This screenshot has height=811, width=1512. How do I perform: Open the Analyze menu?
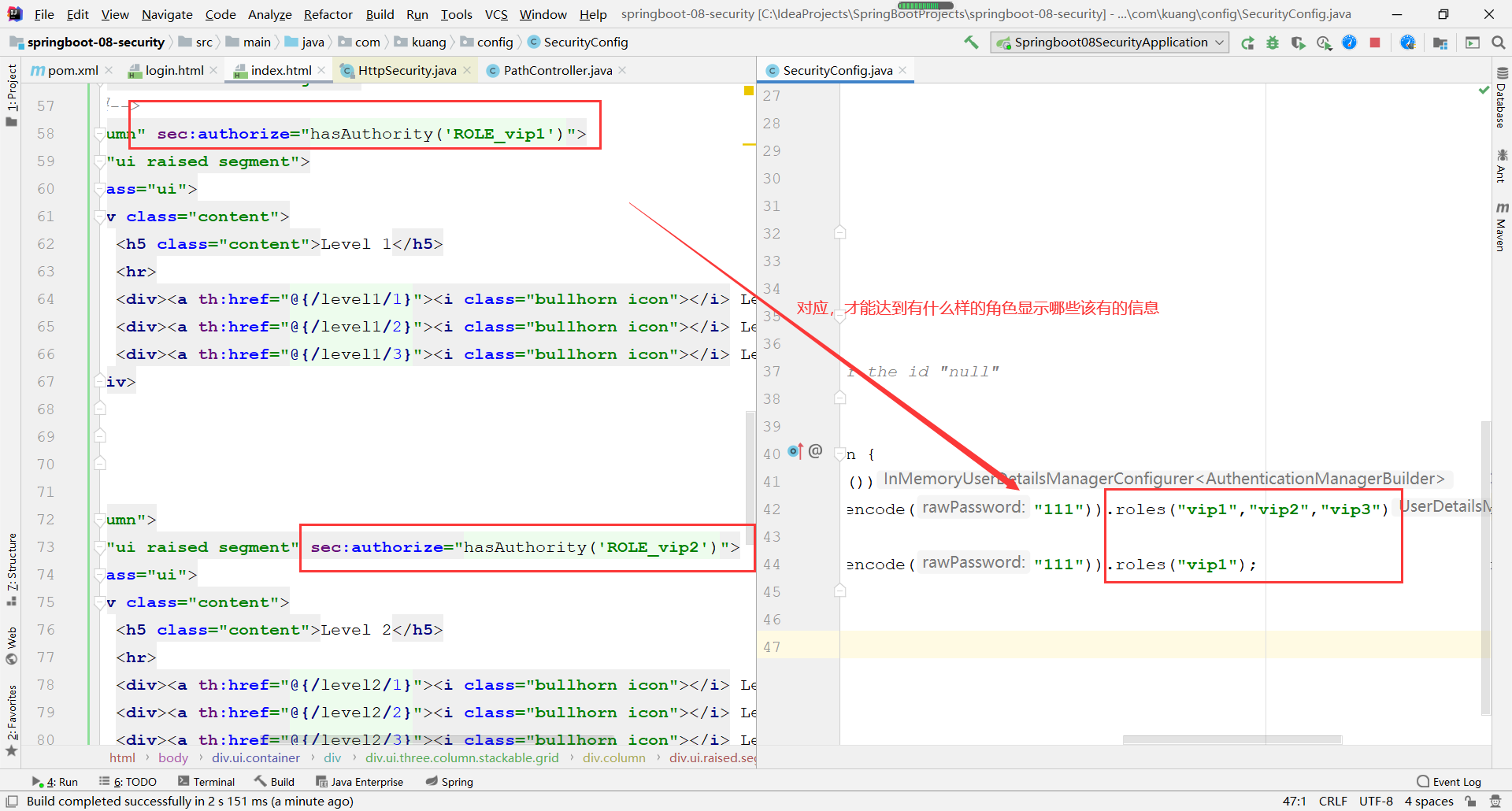point(269,14)
